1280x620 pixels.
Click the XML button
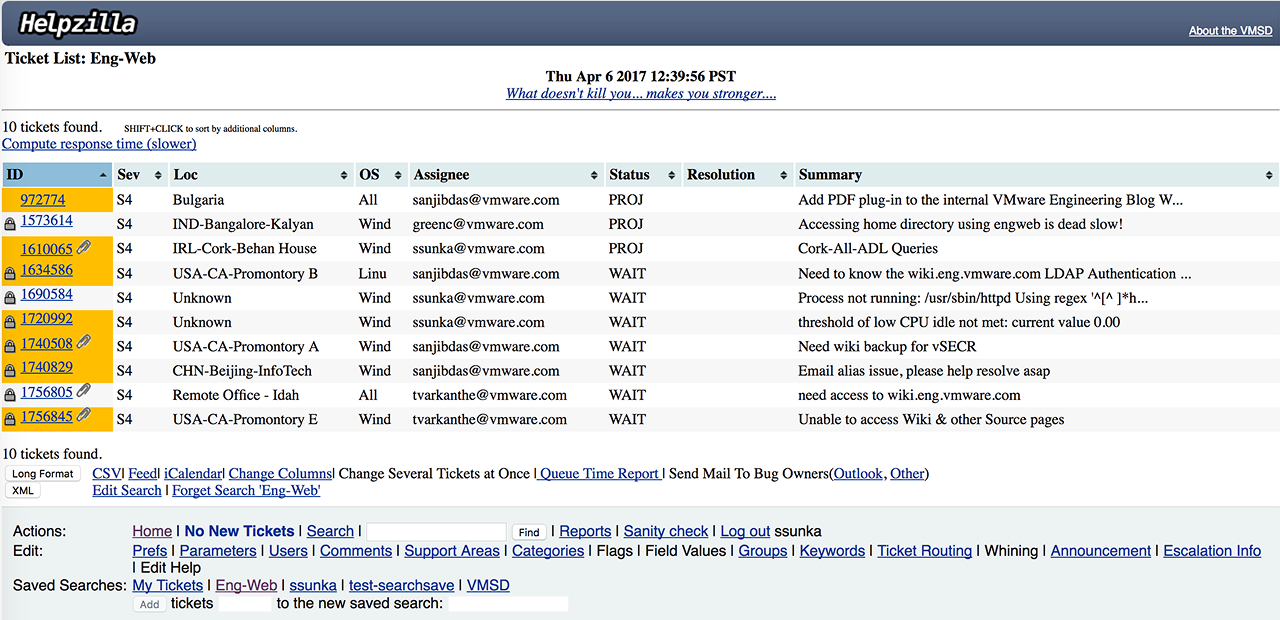tap(23, 491)
